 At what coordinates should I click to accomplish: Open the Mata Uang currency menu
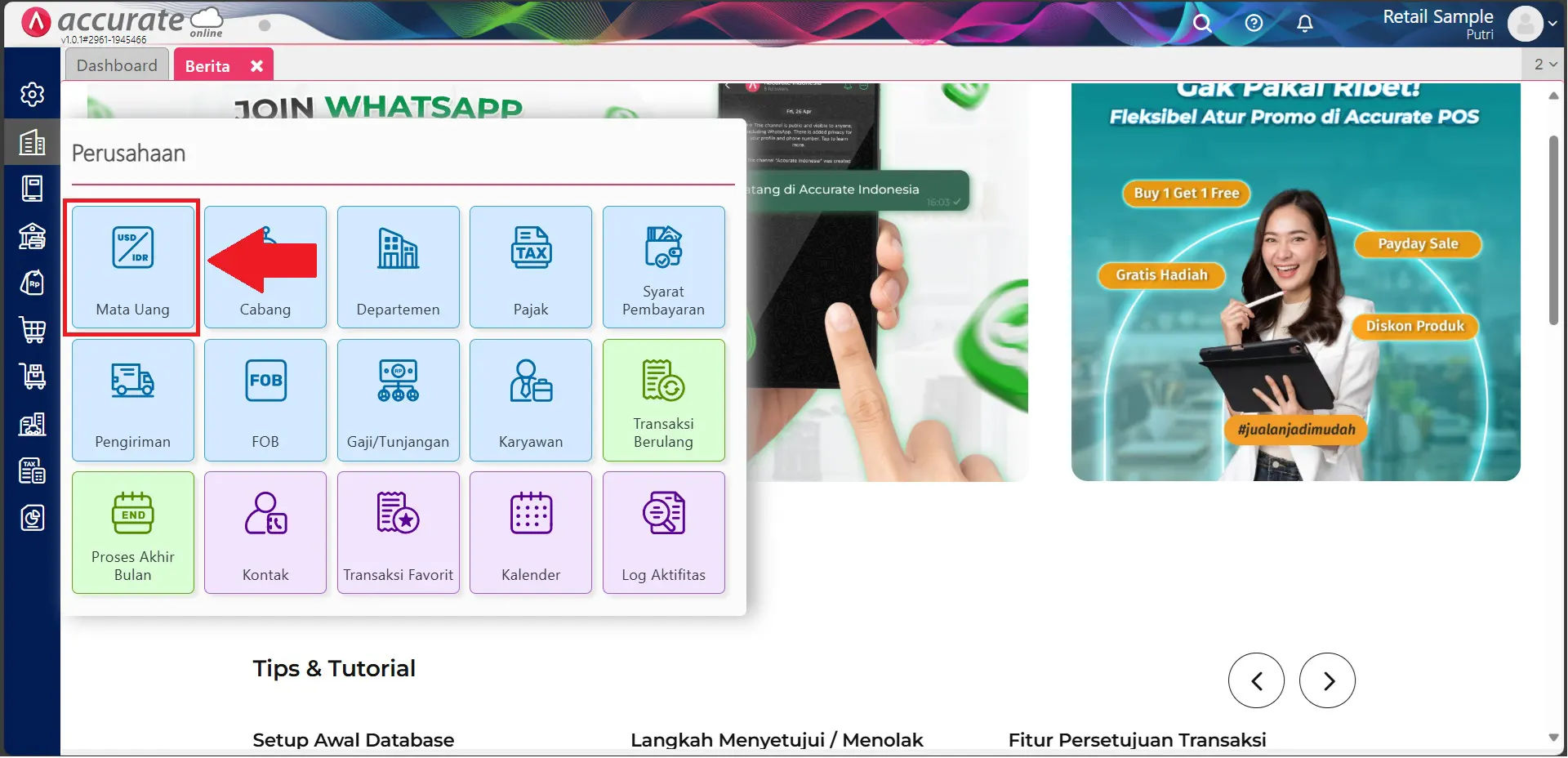click(x=132, y=267)
